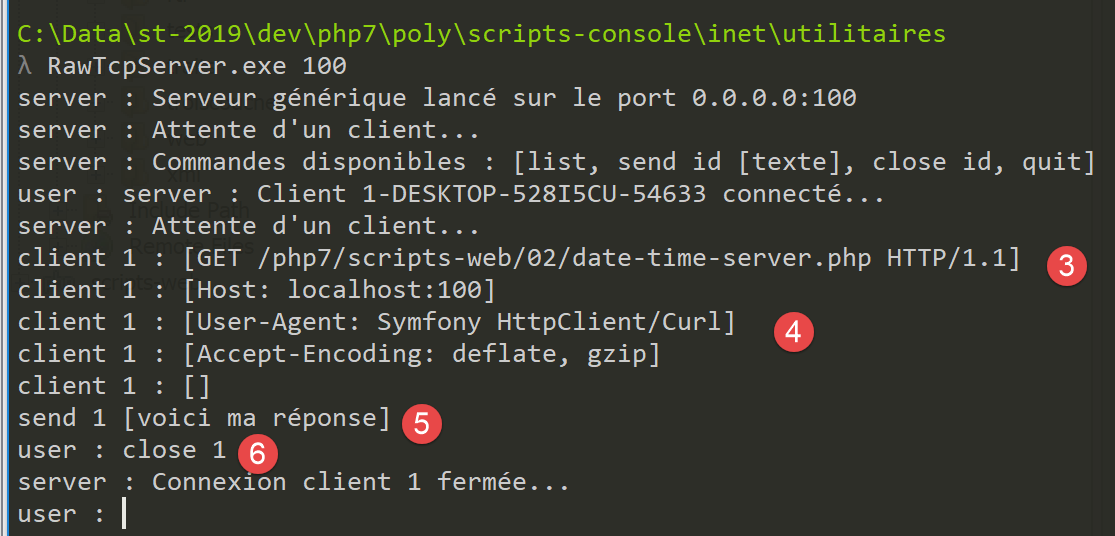This screenshot has width=1115, height=536.
Task: Click the green directory path line
Action: pyautogui.click(x=481, y=34)
